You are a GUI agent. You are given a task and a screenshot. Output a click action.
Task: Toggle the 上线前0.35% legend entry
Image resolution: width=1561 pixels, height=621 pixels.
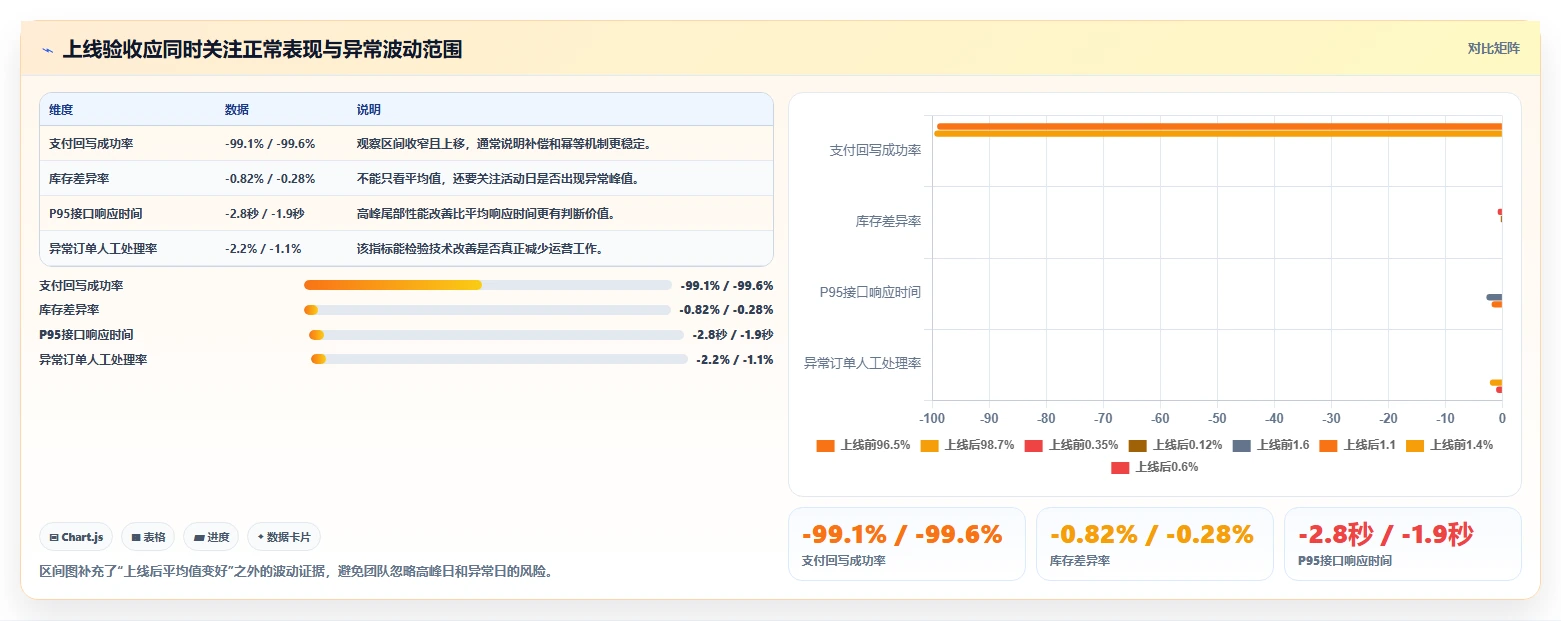[1071, 445]
